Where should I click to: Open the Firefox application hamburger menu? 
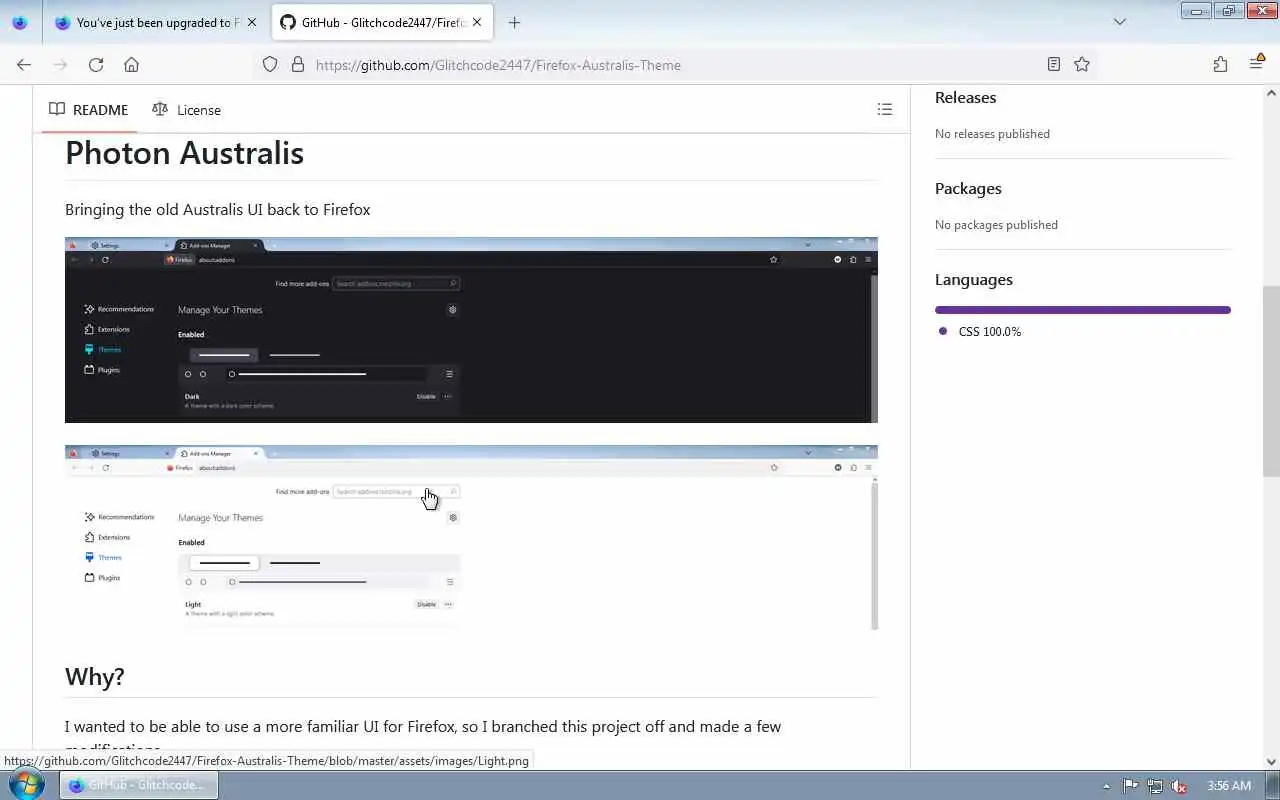coord(1256,65)
